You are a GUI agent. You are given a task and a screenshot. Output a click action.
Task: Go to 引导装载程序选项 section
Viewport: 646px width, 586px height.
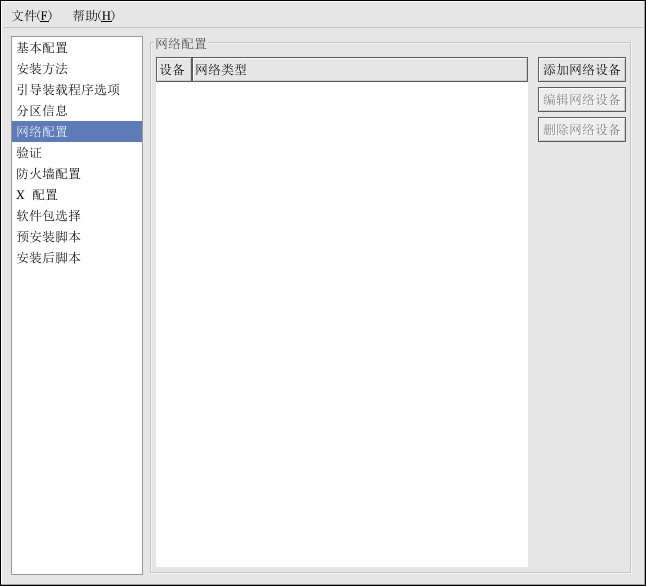[68, 90]
